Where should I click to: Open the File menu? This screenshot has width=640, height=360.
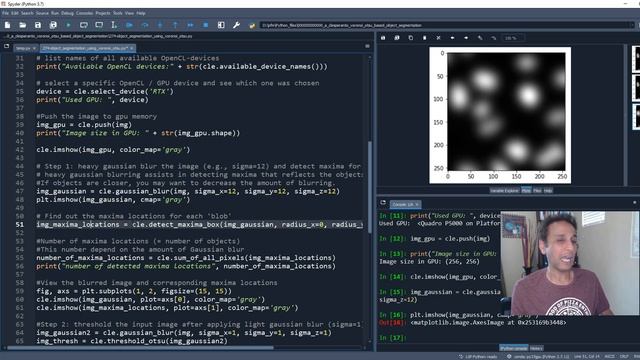click(x=5, y=13)
